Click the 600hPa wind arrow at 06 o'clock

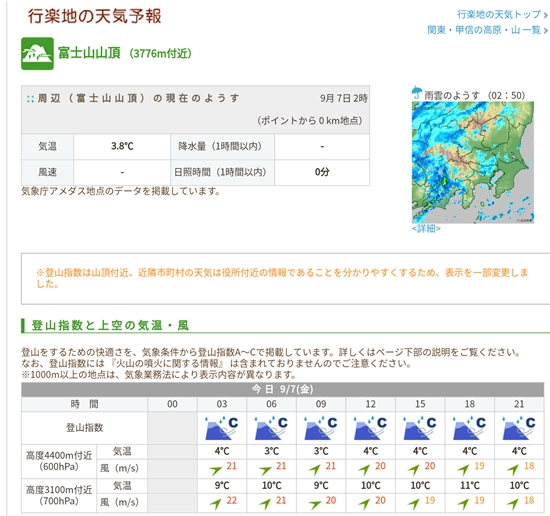(x=265, y=470)
